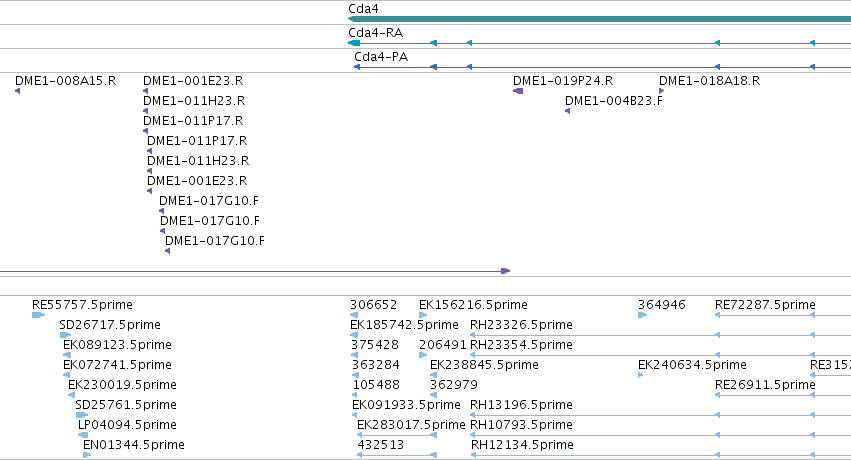Screen dimensions: 851x460
Task: Select the EK156216.5prime EST label
Action: click(x=473, y=305)
